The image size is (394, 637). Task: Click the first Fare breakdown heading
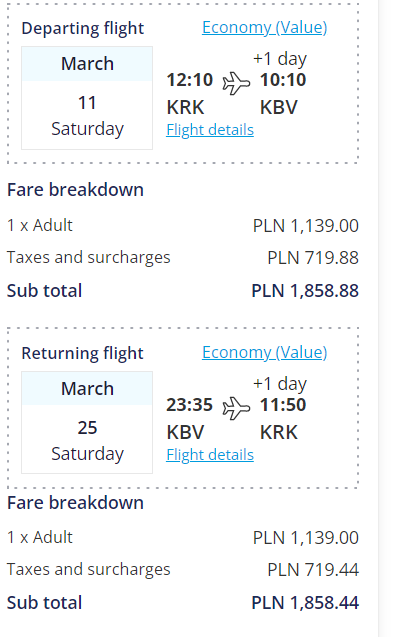pos(76,190)
